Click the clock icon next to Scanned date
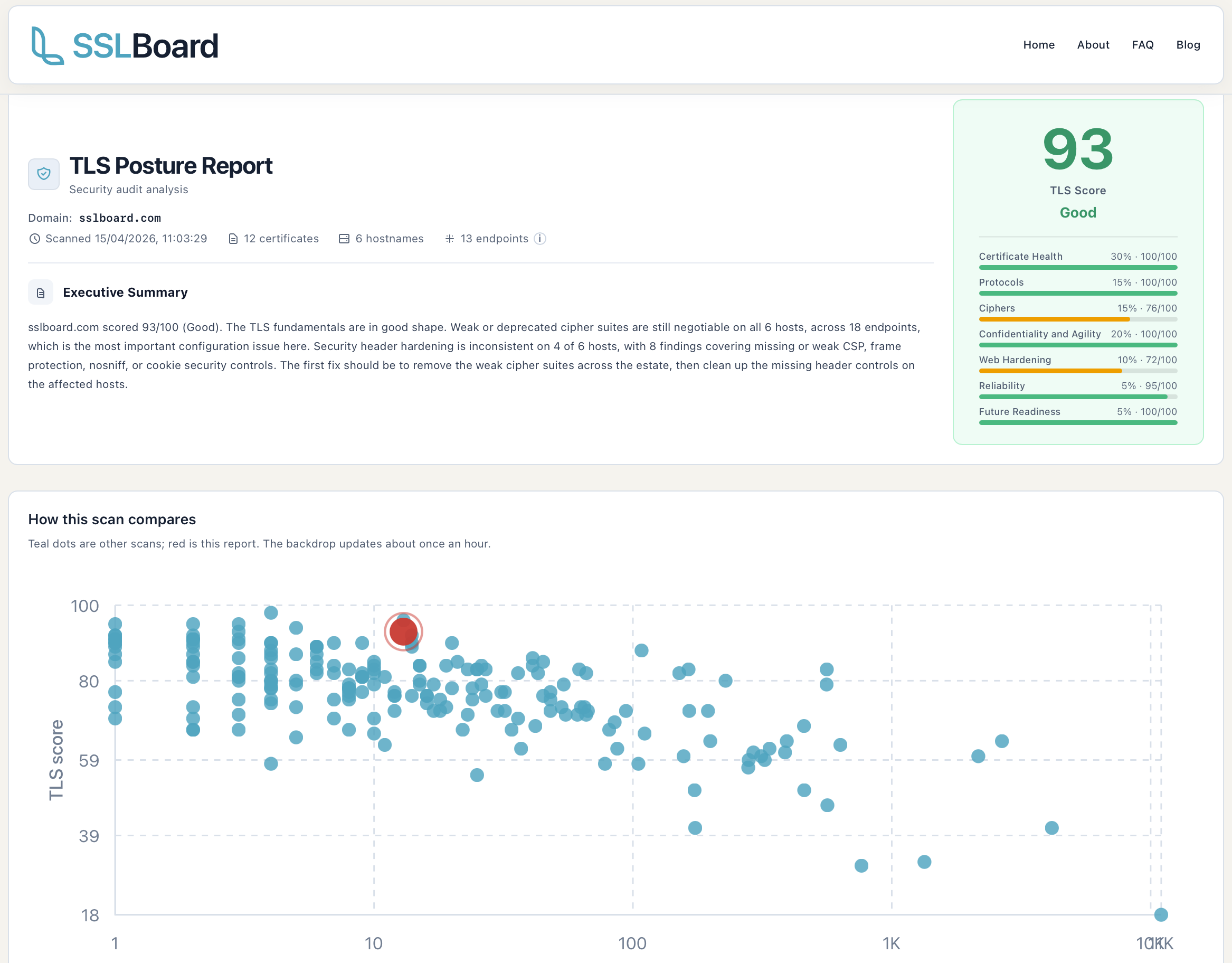The image size is (1232, 963). 34,239
